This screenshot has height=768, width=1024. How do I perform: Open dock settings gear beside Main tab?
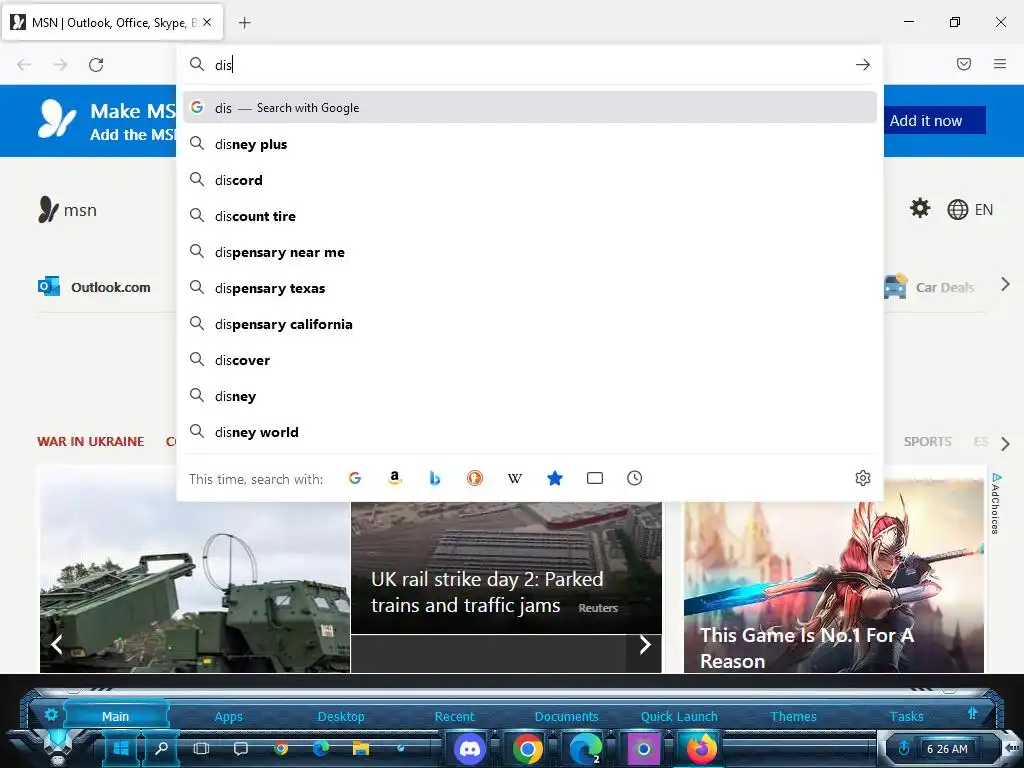[x=51, y=715]
